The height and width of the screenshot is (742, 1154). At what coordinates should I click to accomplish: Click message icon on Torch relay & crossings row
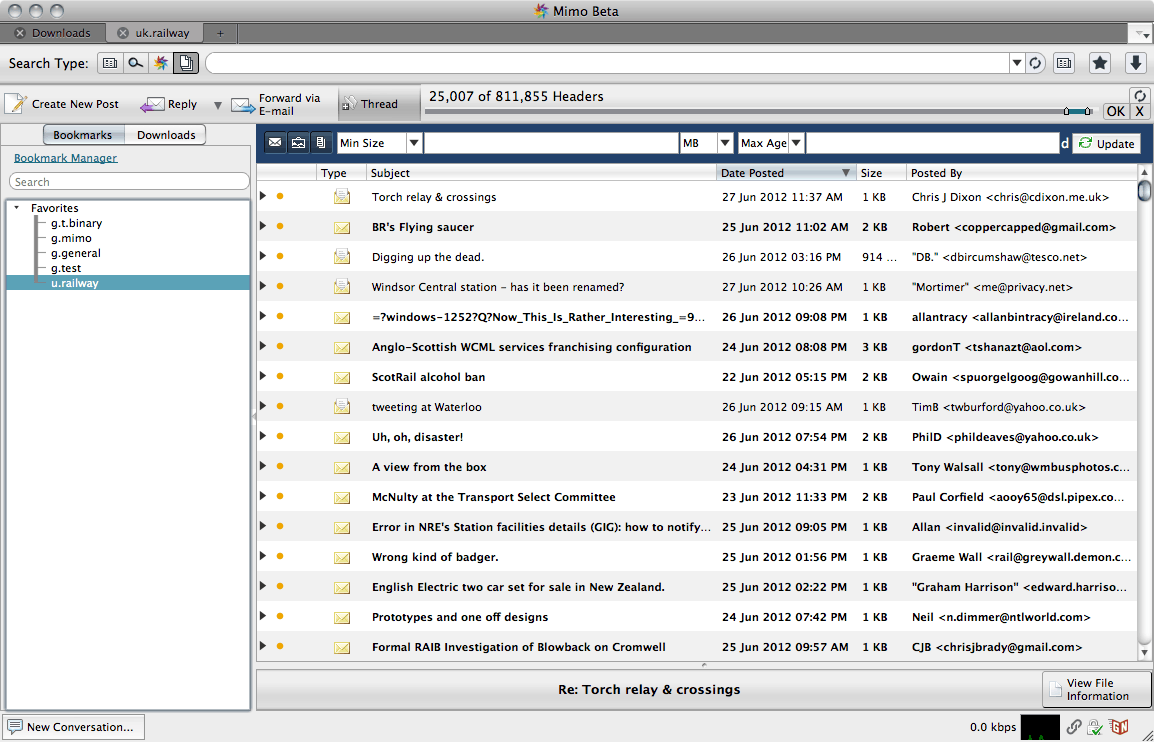coord(341,197)
